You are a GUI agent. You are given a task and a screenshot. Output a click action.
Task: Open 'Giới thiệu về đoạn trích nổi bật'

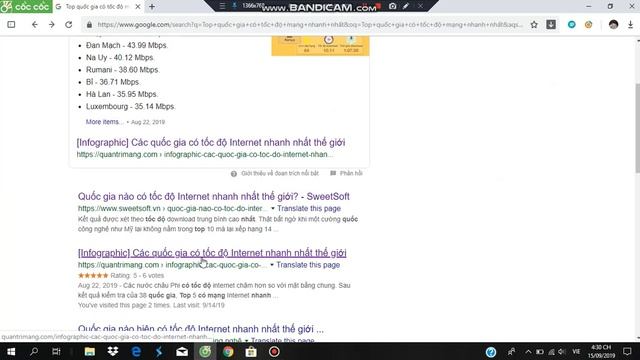click(x=280, y=173)
